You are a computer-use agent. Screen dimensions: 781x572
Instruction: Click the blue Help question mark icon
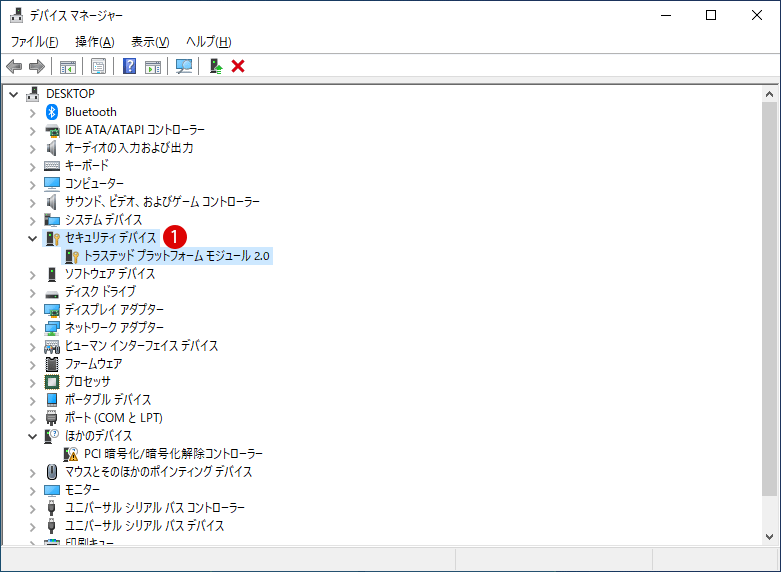(130, 66)
